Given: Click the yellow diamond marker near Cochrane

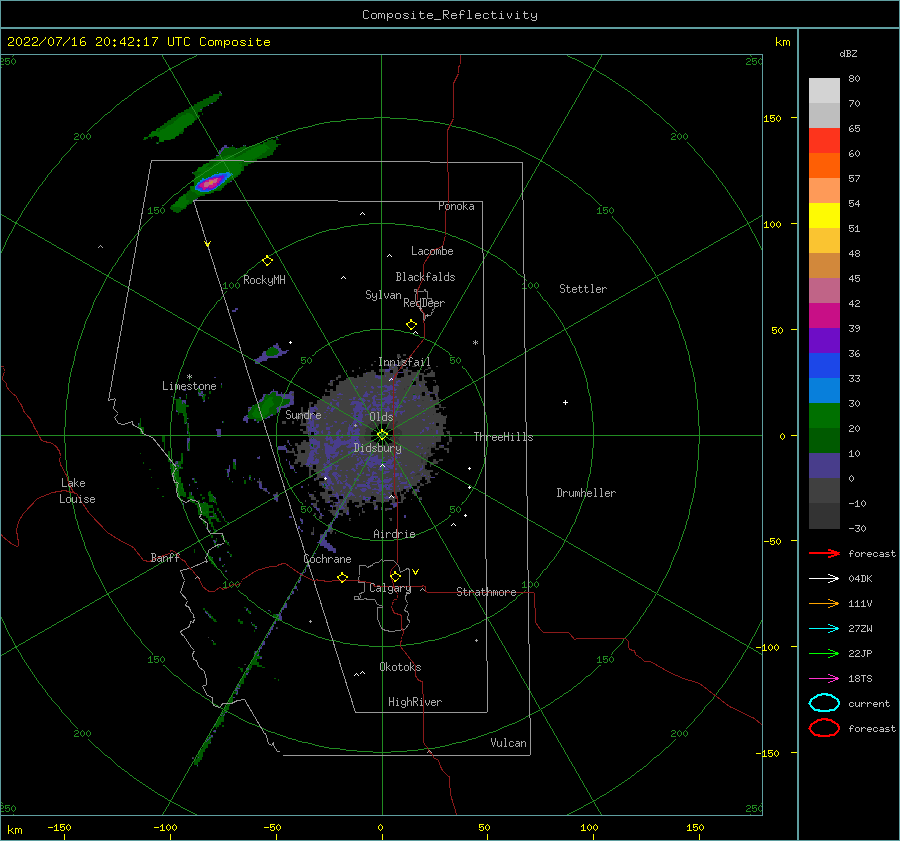Looking at the screenshot, I should coord(342,578).
